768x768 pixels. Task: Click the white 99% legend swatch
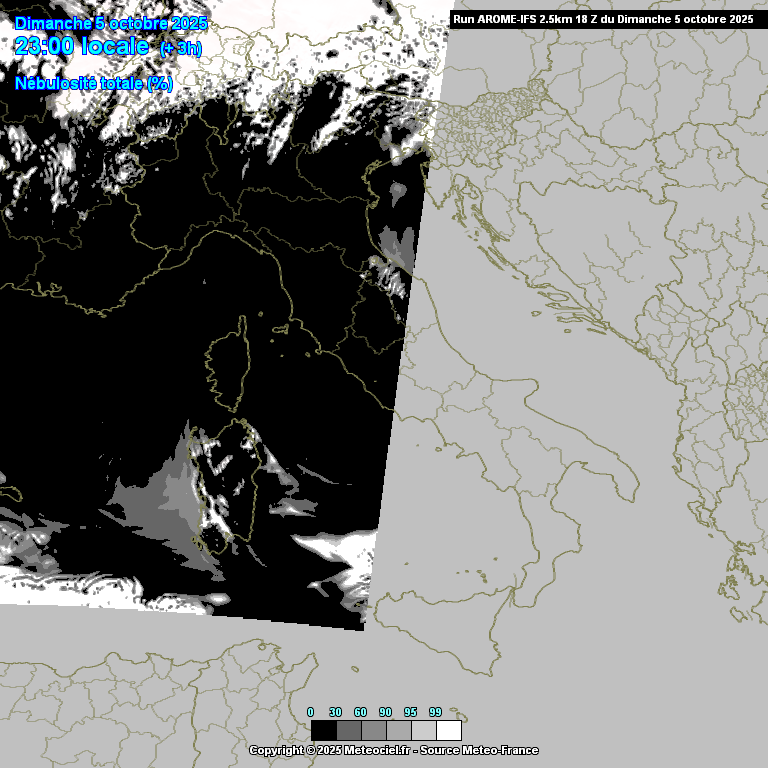[449, 730]
